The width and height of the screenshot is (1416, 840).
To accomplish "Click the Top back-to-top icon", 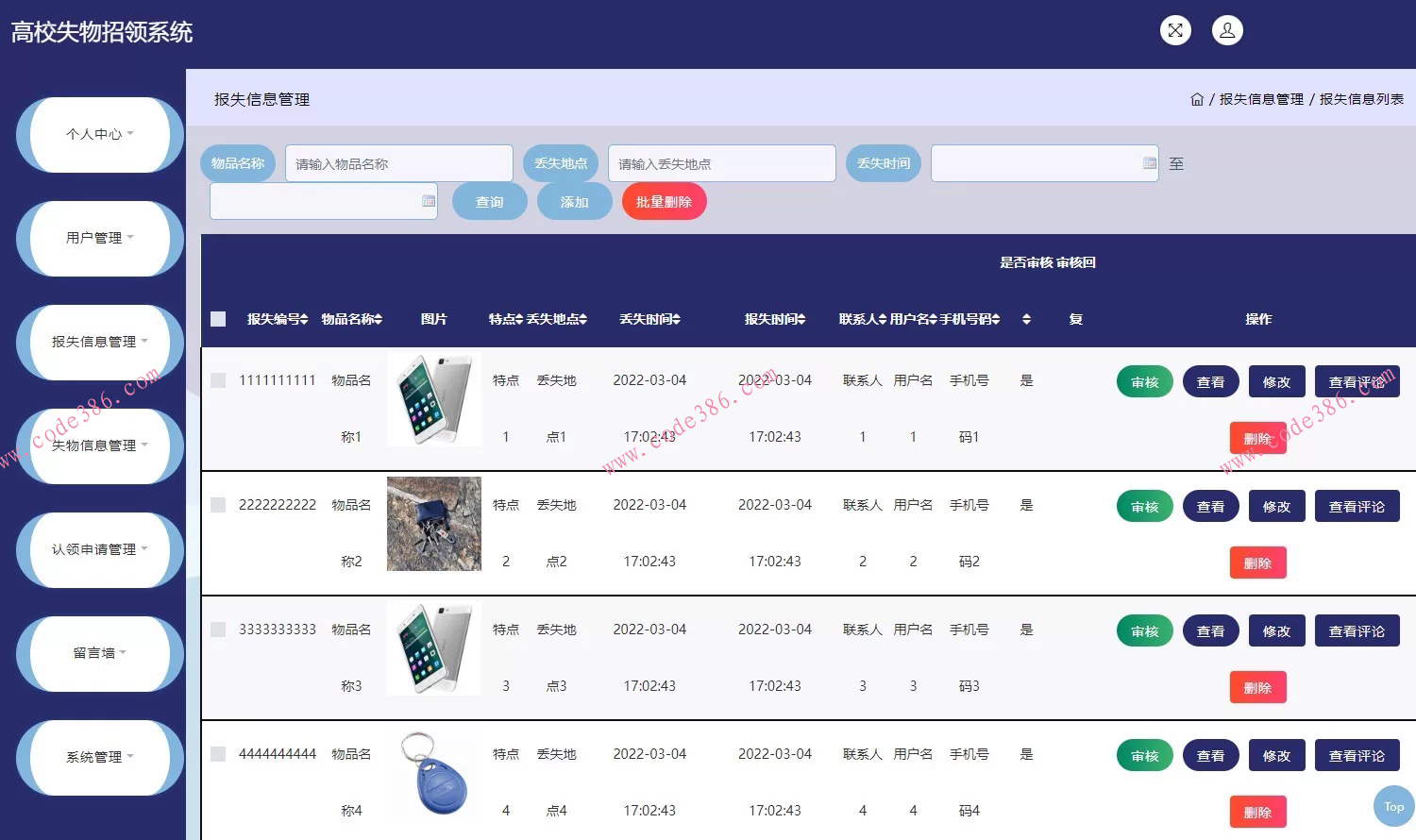I will pyautogui.click(x=1393, y=807).
